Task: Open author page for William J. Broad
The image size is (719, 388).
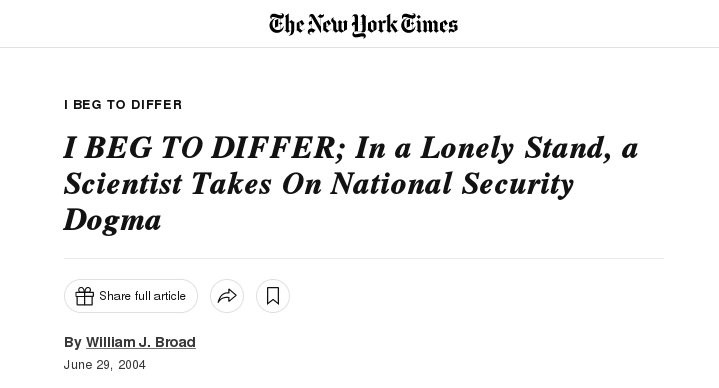Action: click(x=141, y=342)
